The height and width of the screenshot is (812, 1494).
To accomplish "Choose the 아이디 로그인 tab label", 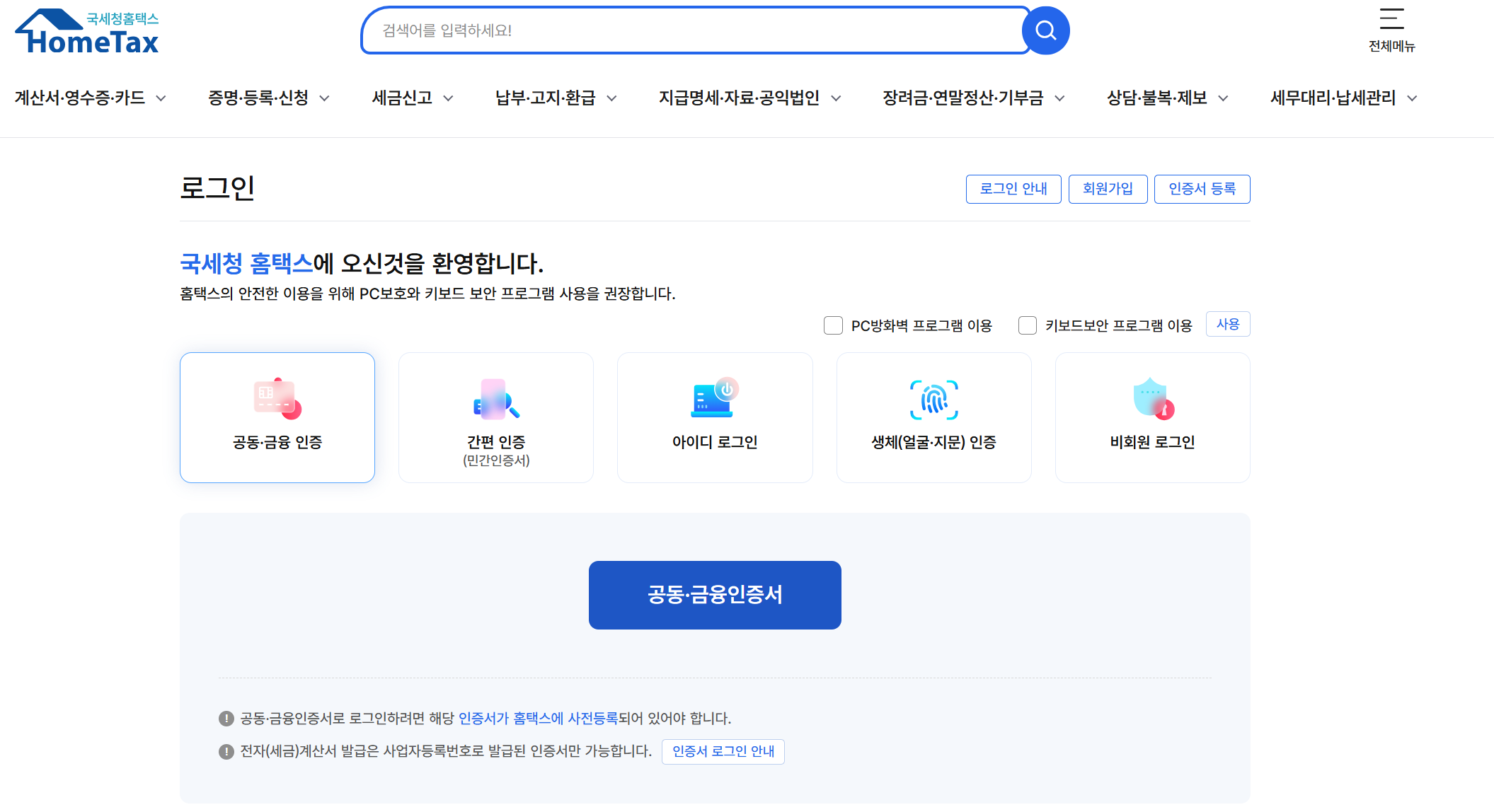I will pos(715,442).
